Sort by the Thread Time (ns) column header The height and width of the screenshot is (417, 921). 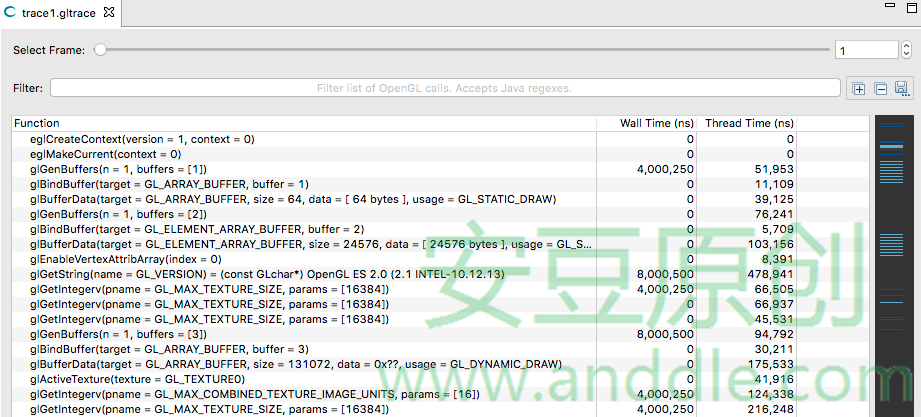click(x=747, y=123)
